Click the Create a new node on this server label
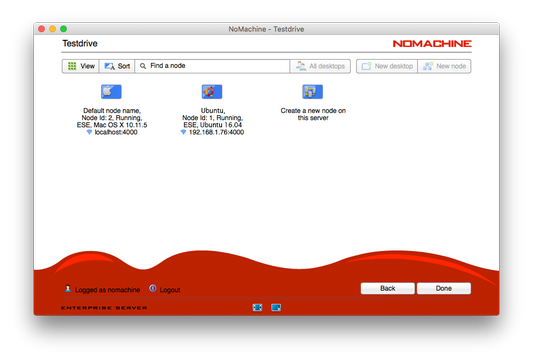This screenshot has width=533, height=364. pos(313,114)
